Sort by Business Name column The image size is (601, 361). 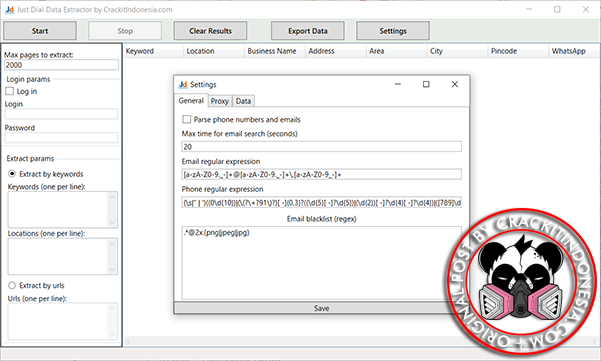[275, 51]
